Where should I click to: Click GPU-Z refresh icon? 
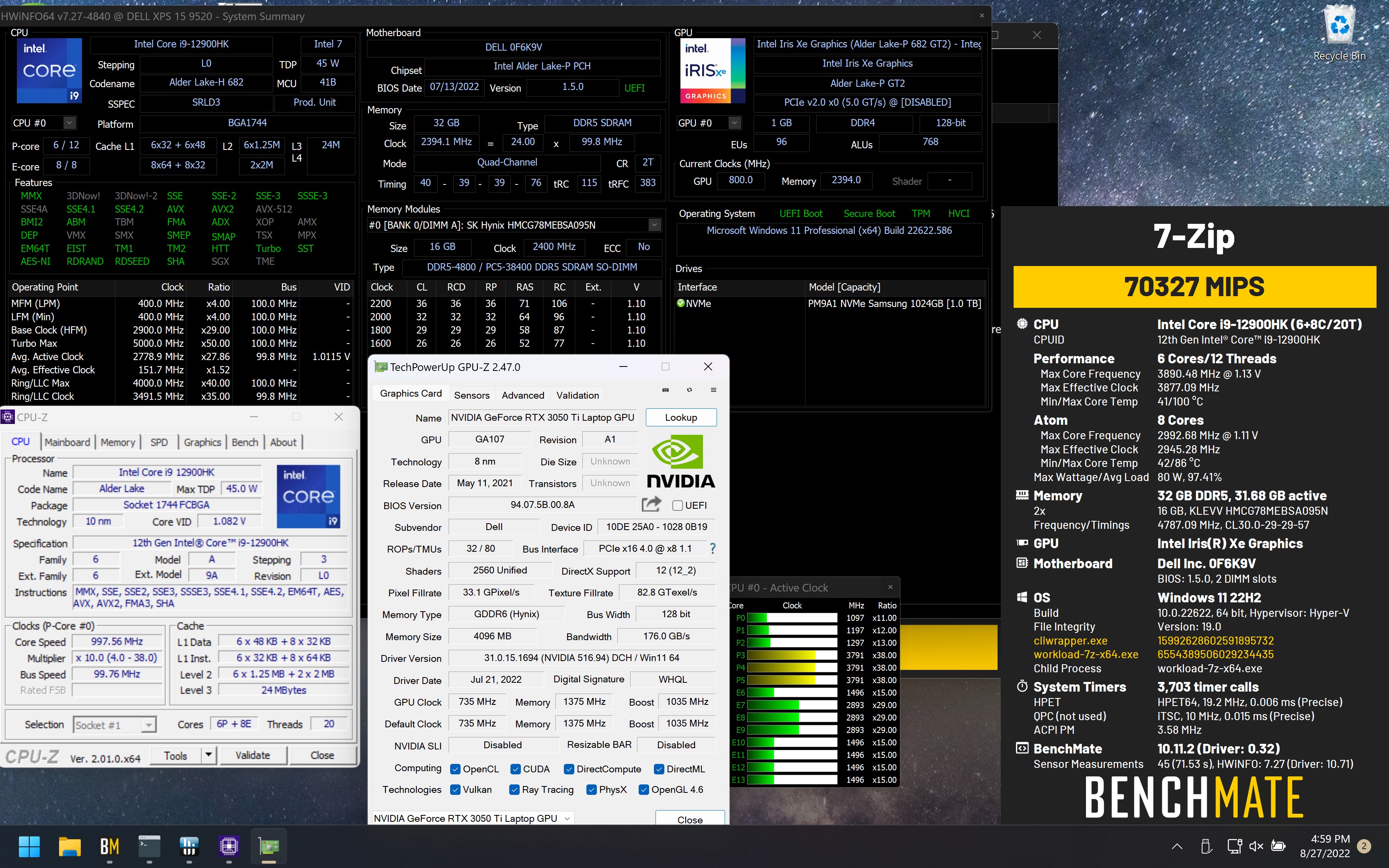point(689,390)
